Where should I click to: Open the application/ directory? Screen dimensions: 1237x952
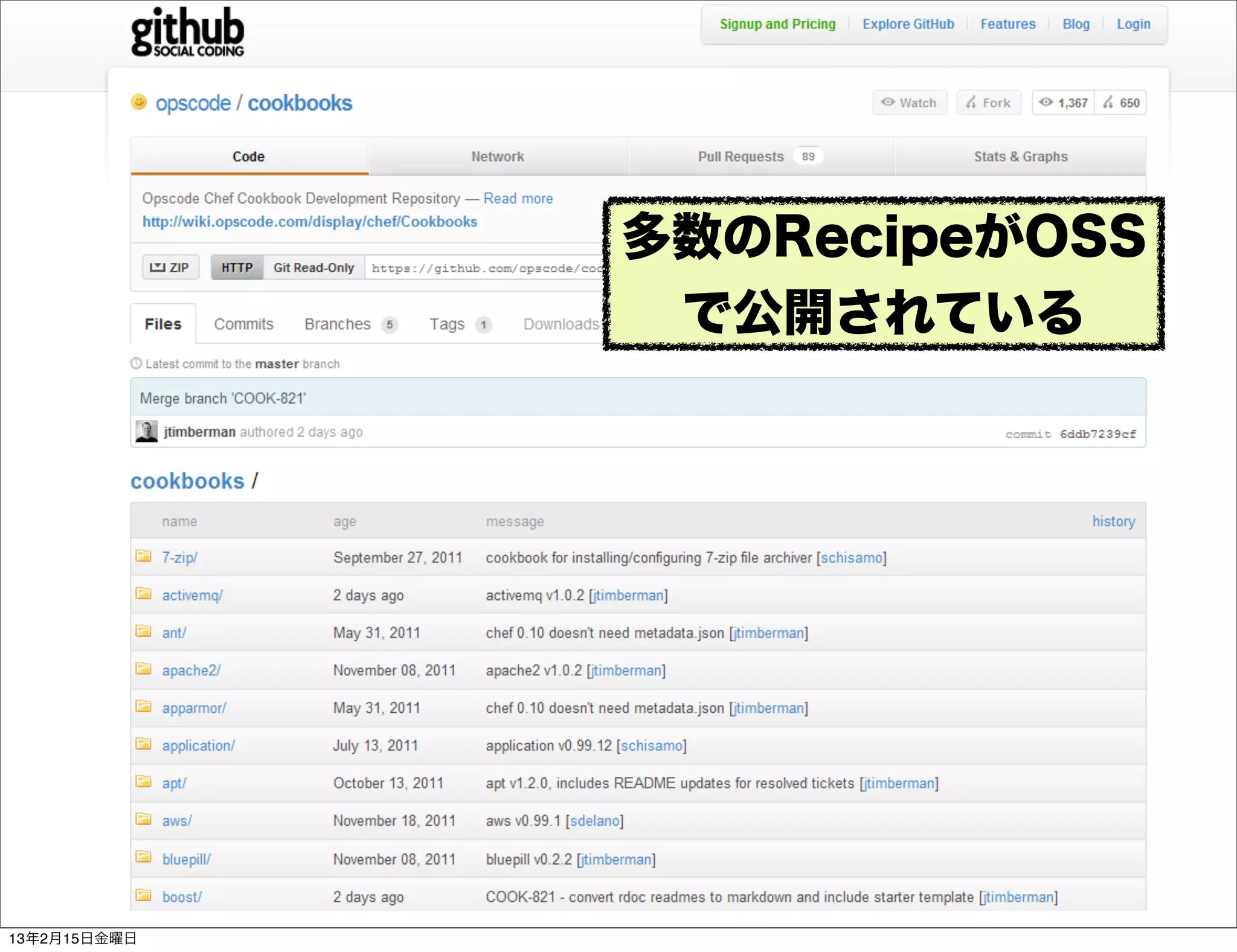pyautogui.click(x=198, y=746)
